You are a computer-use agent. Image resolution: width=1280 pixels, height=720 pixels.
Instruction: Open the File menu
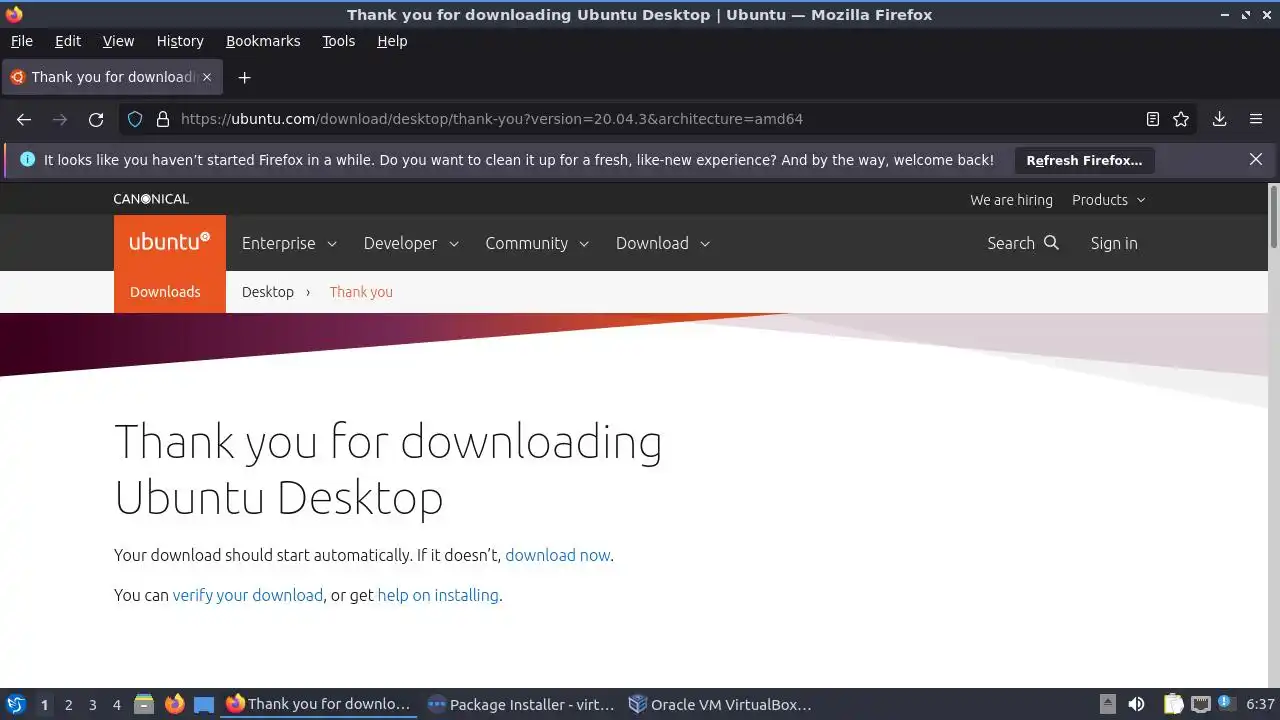(21, 41)
